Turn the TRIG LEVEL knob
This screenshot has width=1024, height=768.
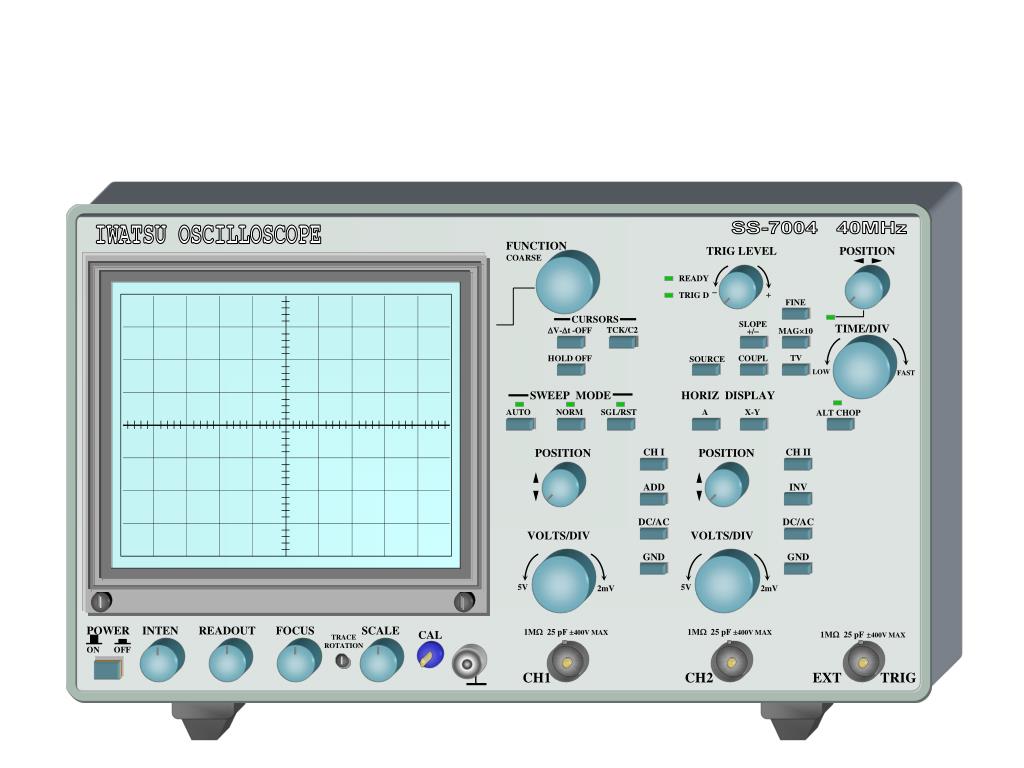click(742, 287)
